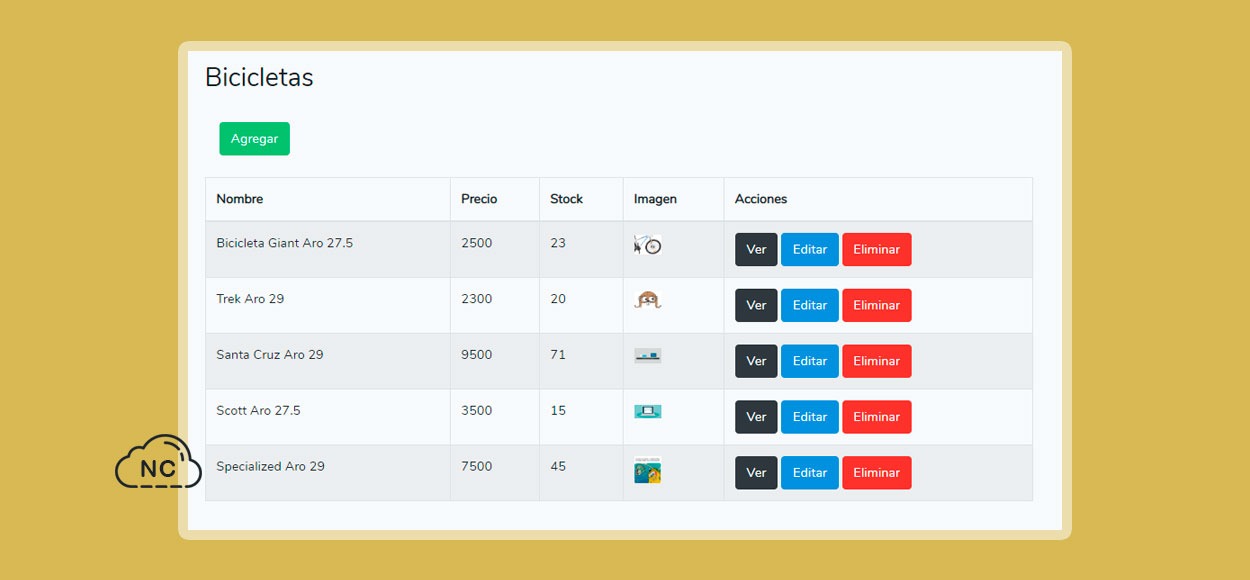Click the stock value 15

[x=558, y=411]
